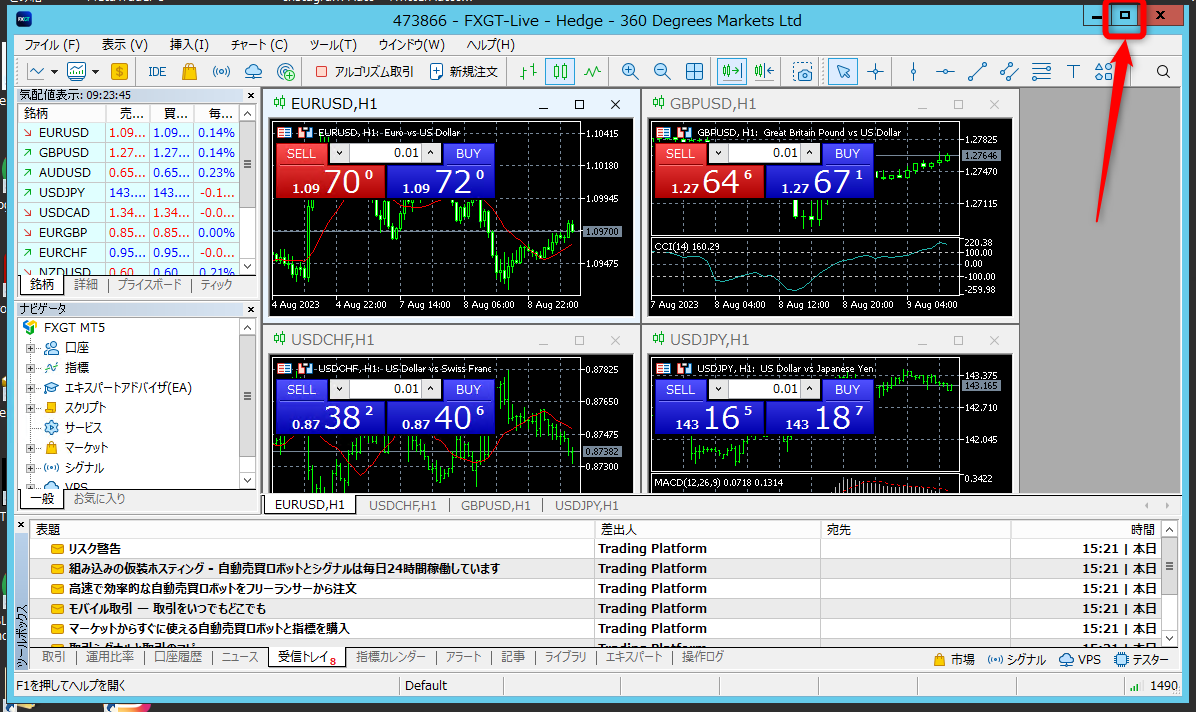
Task: Switch chart to line chart type
Action: [x=593, y=72]
